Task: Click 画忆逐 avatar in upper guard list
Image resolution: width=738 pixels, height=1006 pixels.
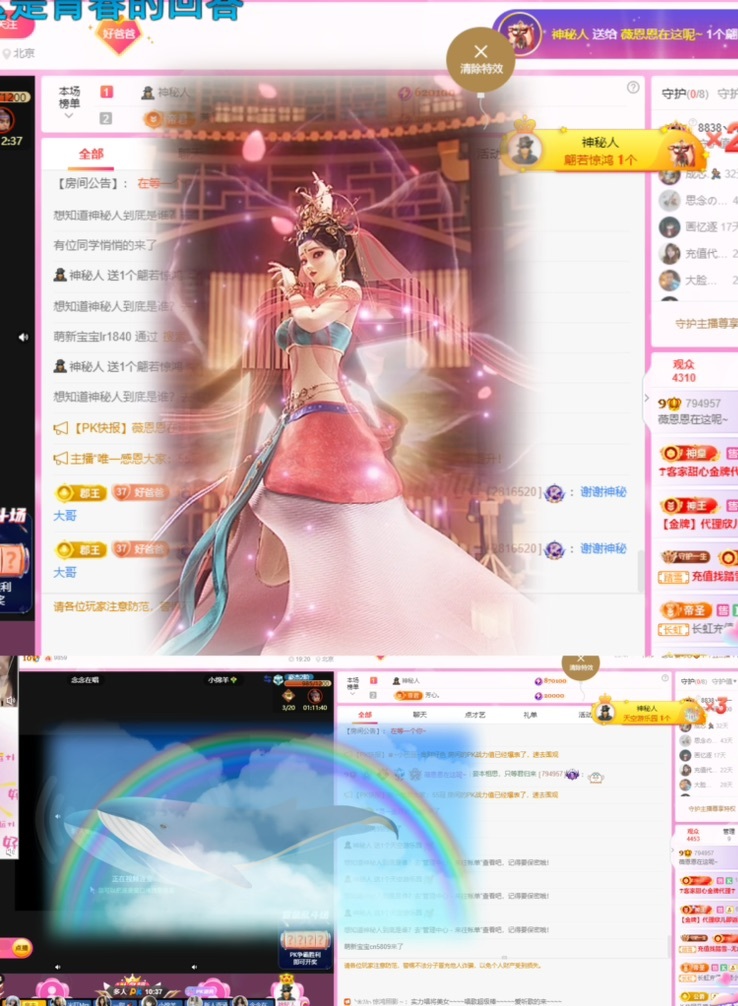Action: click(x=669, y=227)
